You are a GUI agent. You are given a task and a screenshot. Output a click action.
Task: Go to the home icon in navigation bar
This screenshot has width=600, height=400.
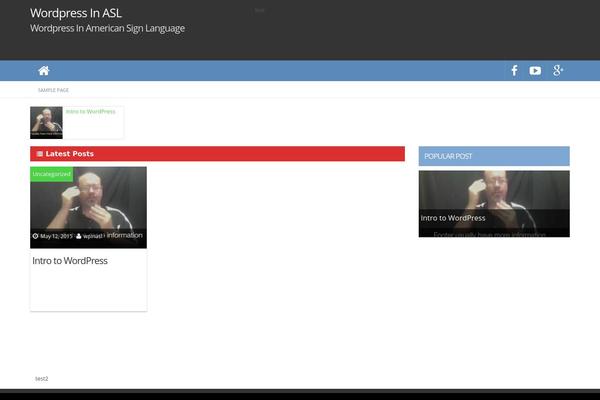(x=44, y=70)
